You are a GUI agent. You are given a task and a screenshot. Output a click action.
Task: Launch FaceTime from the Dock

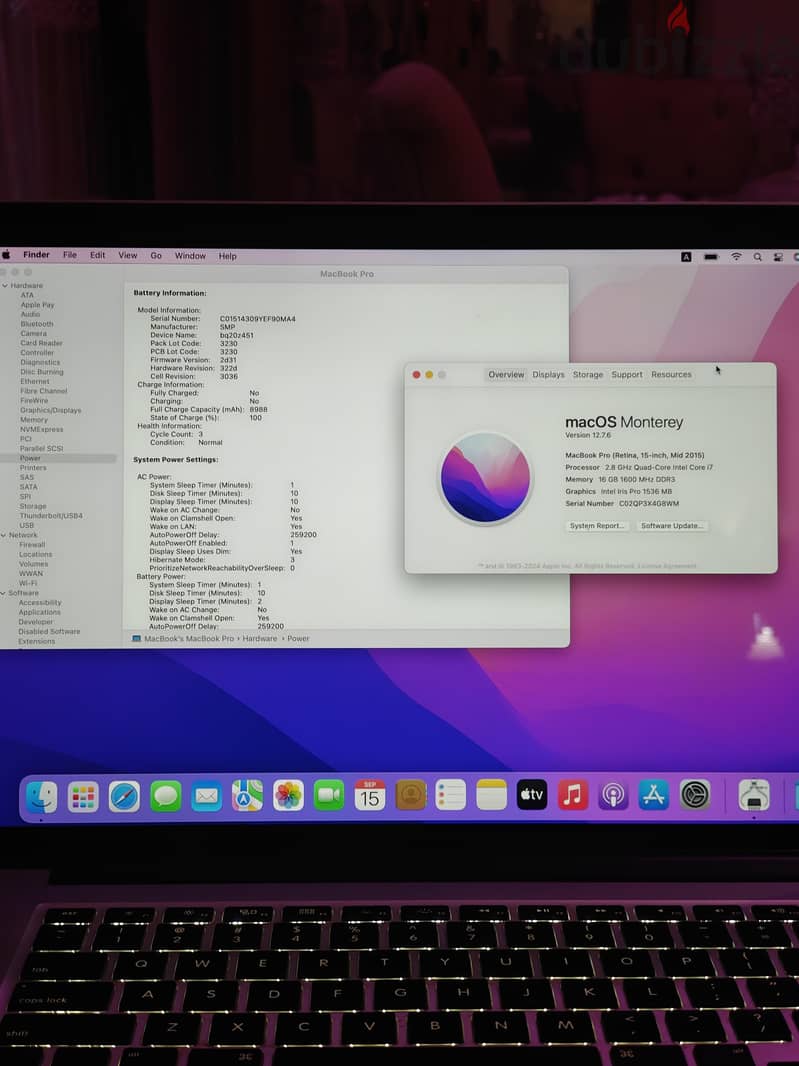tap(329, 795)
